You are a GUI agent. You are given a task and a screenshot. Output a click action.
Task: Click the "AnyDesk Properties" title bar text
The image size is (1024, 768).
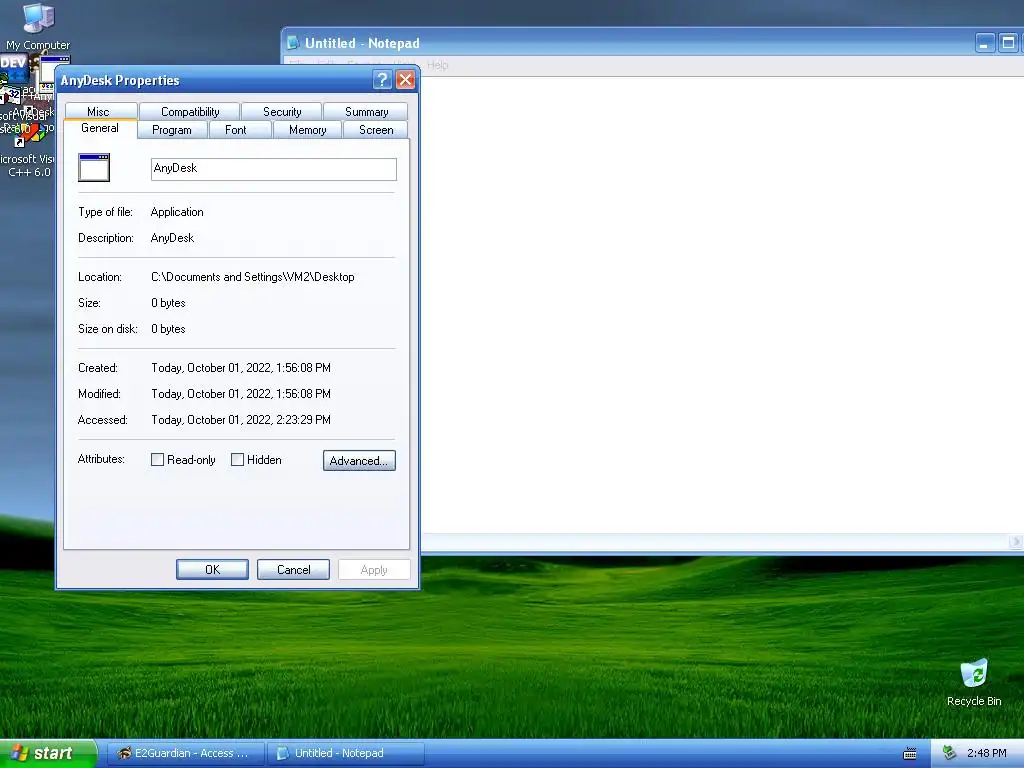(120, 80)
